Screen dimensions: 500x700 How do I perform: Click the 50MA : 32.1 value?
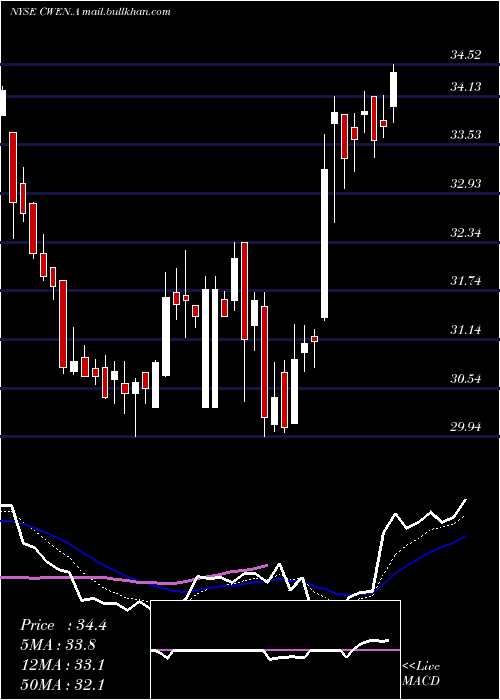(x=62, y=684)
